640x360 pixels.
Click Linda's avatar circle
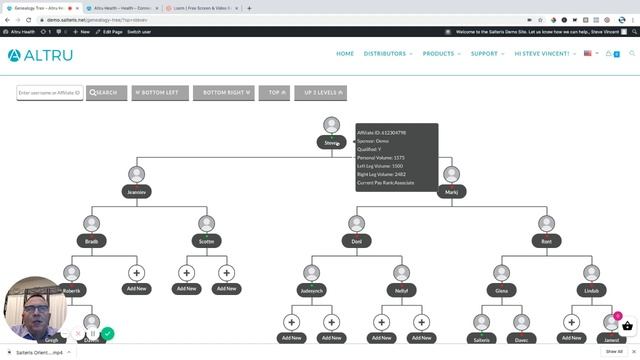coord(591,273)
